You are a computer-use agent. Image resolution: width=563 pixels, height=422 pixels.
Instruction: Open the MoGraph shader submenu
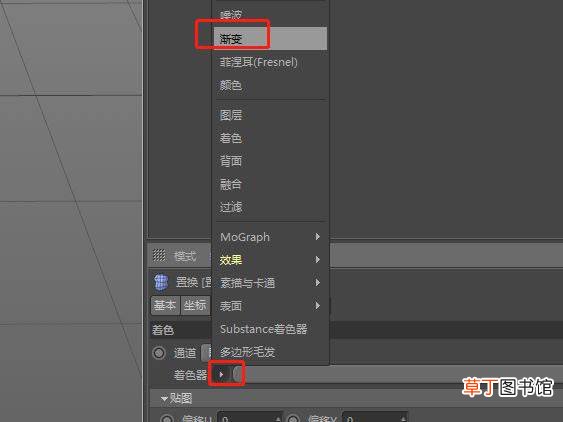click(x=270, y=237)
